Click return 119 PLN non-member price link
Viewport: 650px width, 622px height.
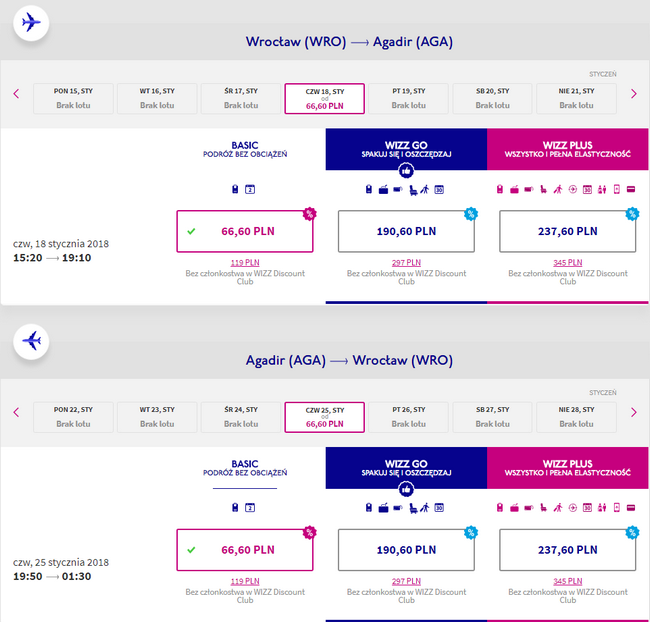click(x=245, y=581)
